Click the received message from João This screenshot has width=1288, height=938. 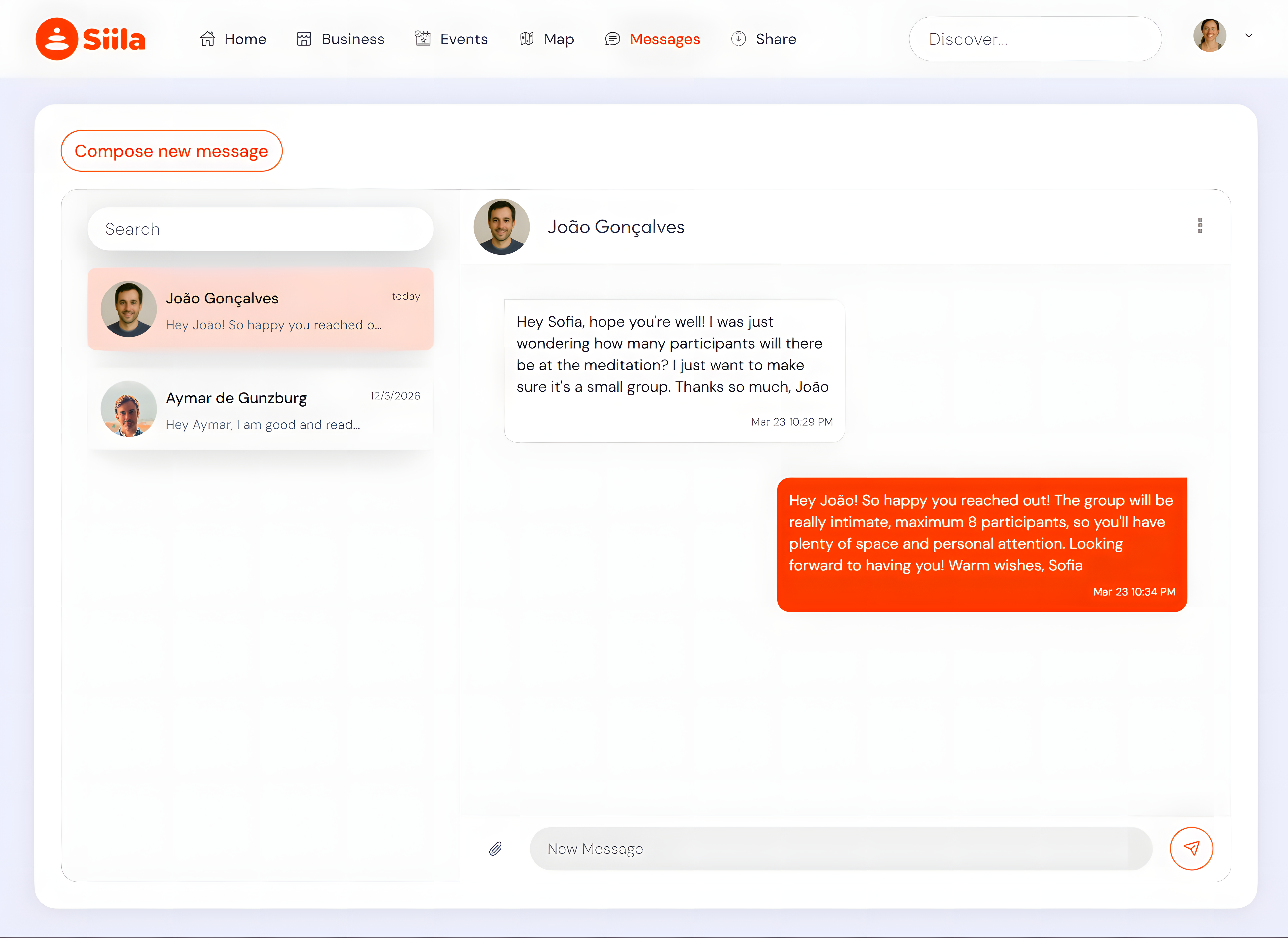(x=674, y=371)
